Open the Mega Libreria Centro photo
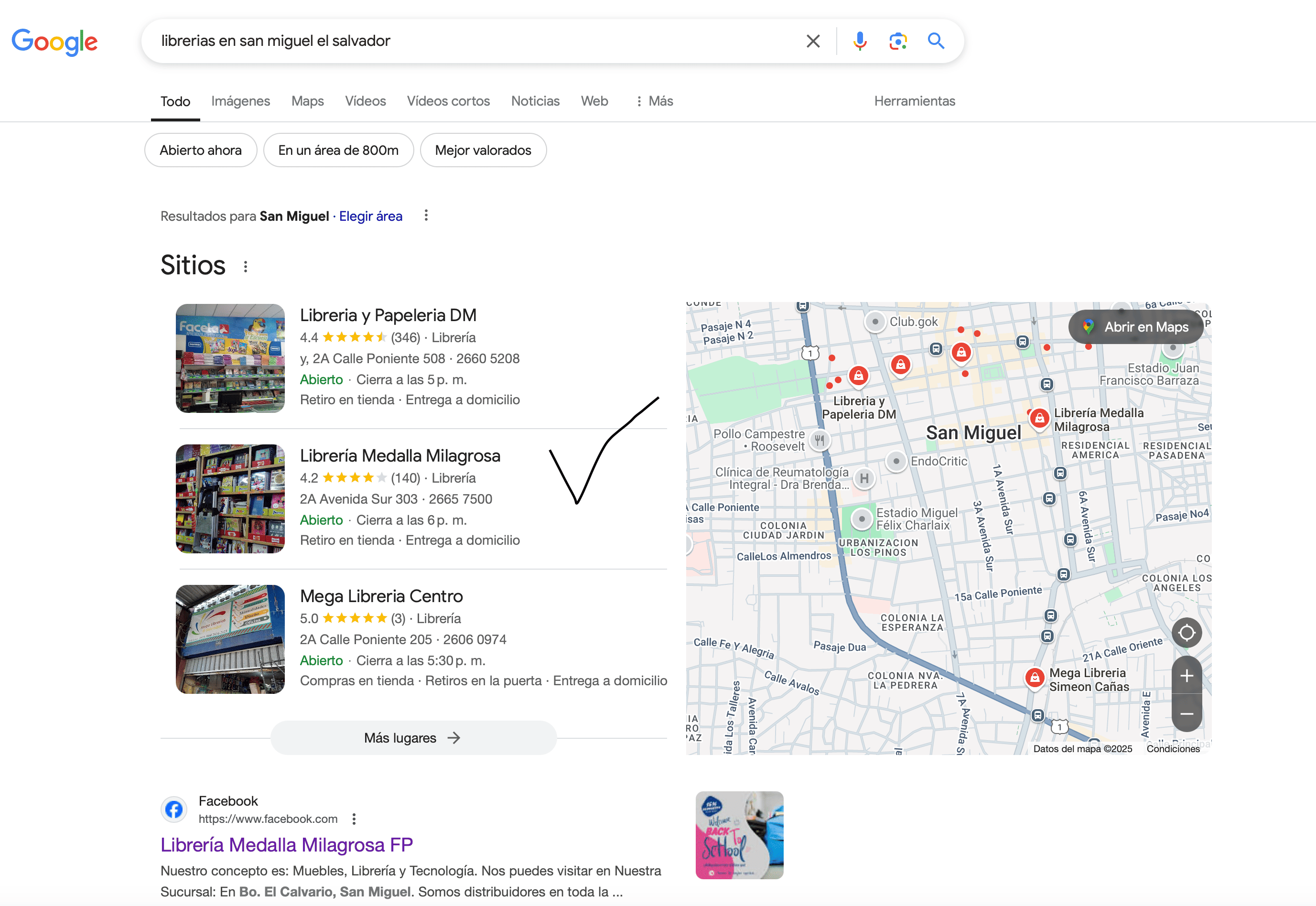The height and width of the screenshot is (906, 1316). coord(230,639)
